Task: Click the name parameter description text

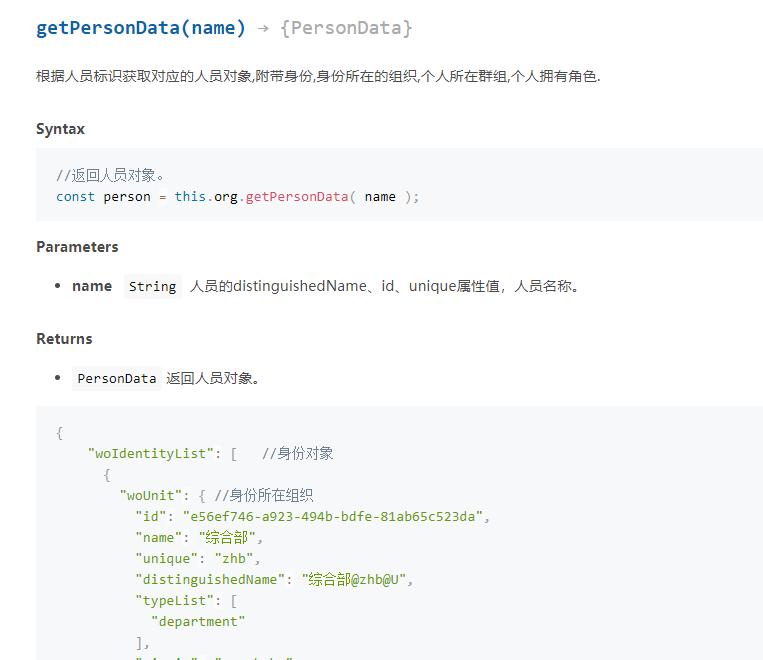Action: click(384, 287)
